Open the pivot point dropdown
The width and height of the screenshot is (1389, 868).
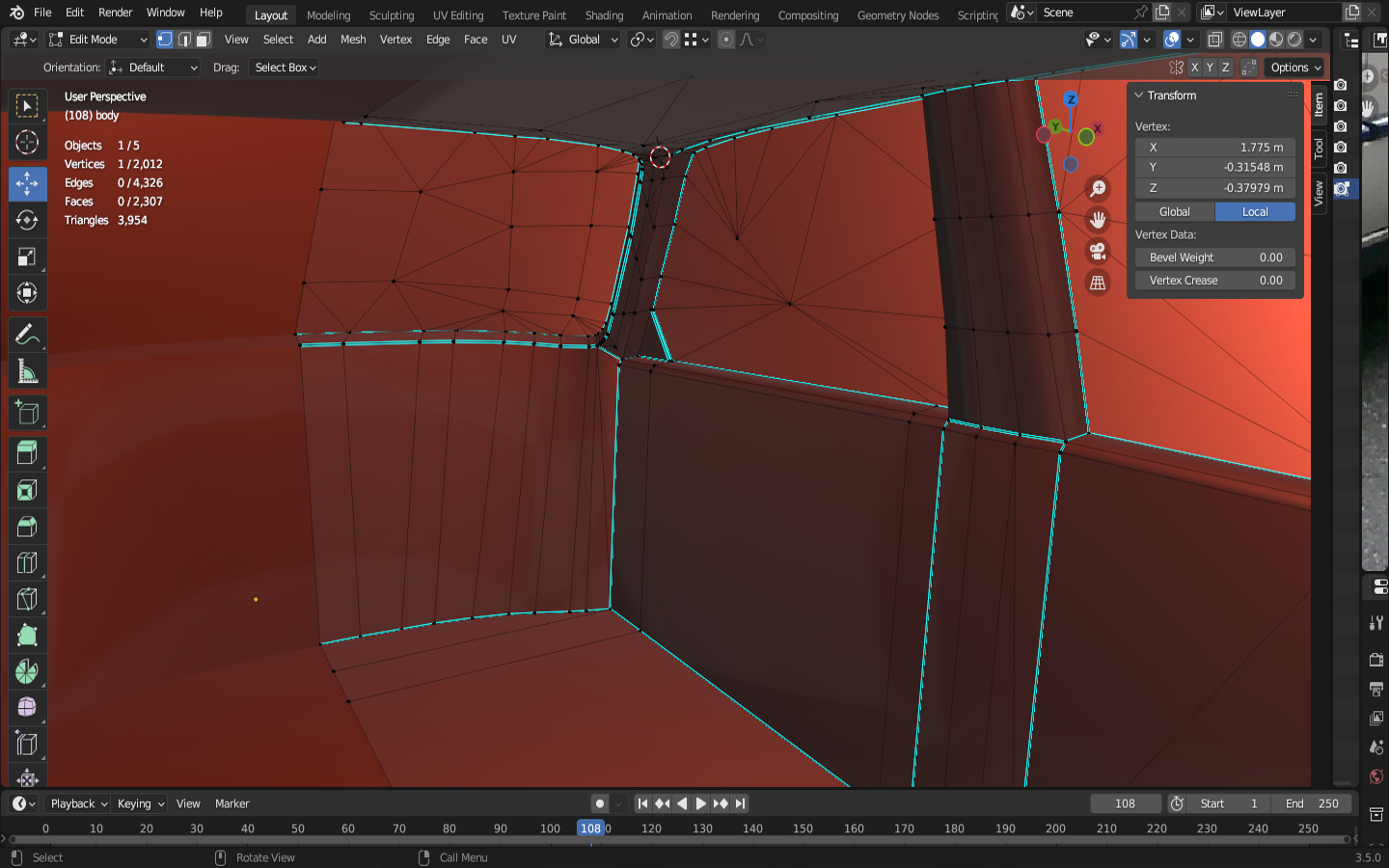pyautogui.click(x=641, y=40)
